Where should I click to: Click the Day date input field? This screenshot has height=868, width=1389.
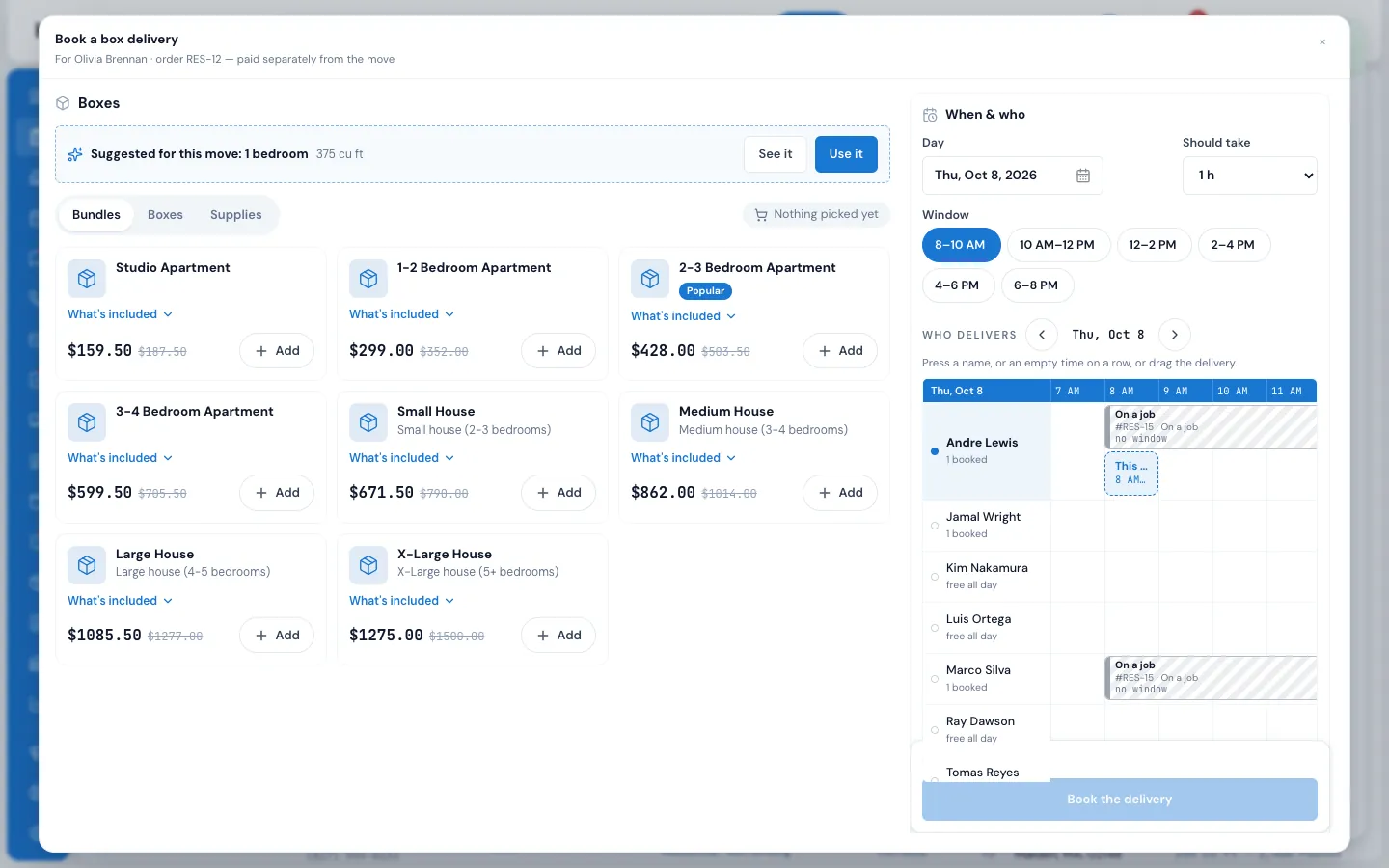(1012, 176)
